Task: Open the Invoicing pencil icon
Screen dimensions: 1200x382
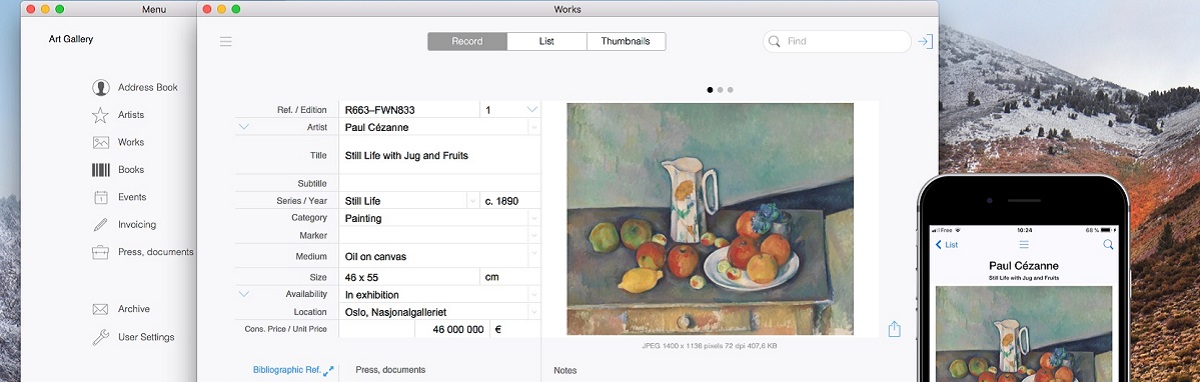Action: (x=100, y=224)
